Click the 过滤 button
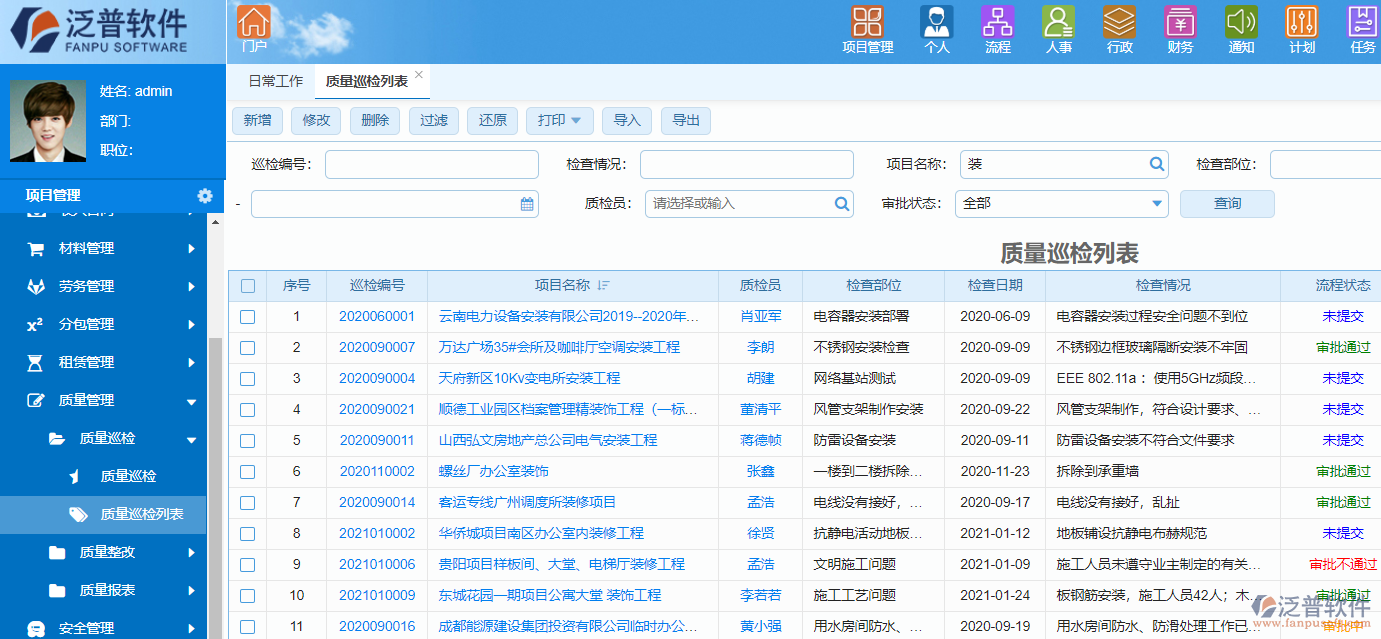Screen dimensions: 1381x639 (434, 121)
